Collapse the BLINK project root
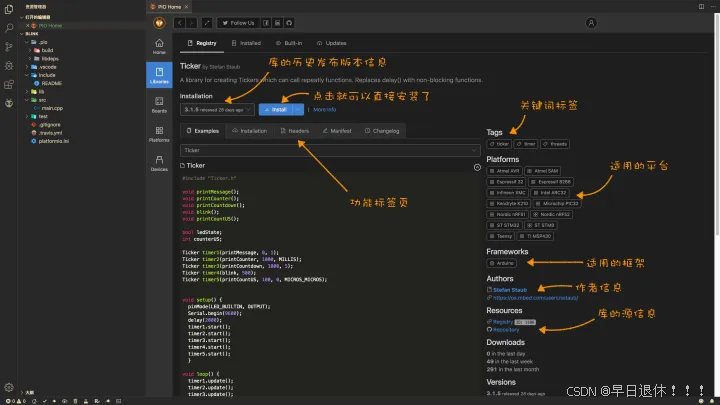Image resolution: width=720 pixels, height=405 pixels. click(22, 34)
